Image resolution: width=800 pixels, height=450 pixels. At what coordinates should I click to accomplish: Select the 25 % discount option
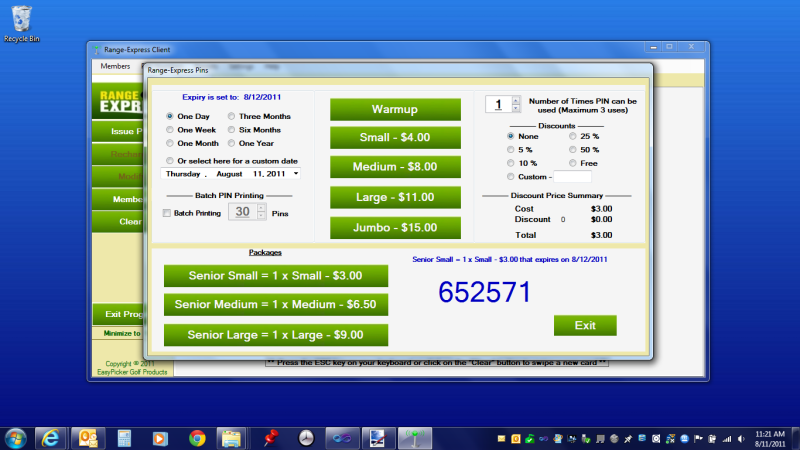(573, 136)
